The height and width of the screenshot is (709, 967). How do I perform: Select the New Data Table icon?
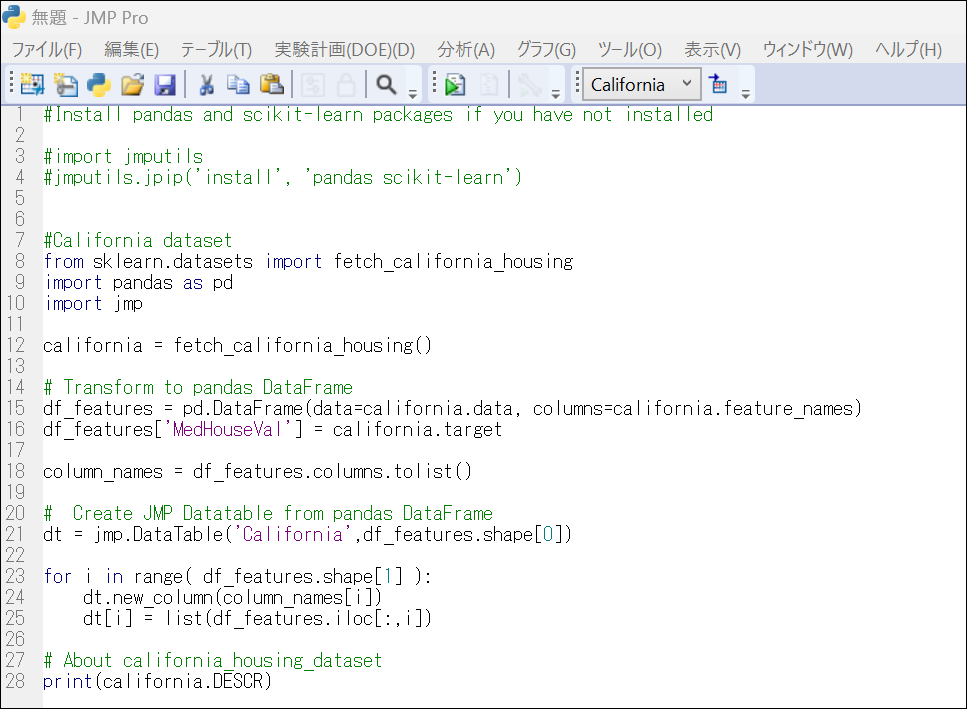point(31,85)
